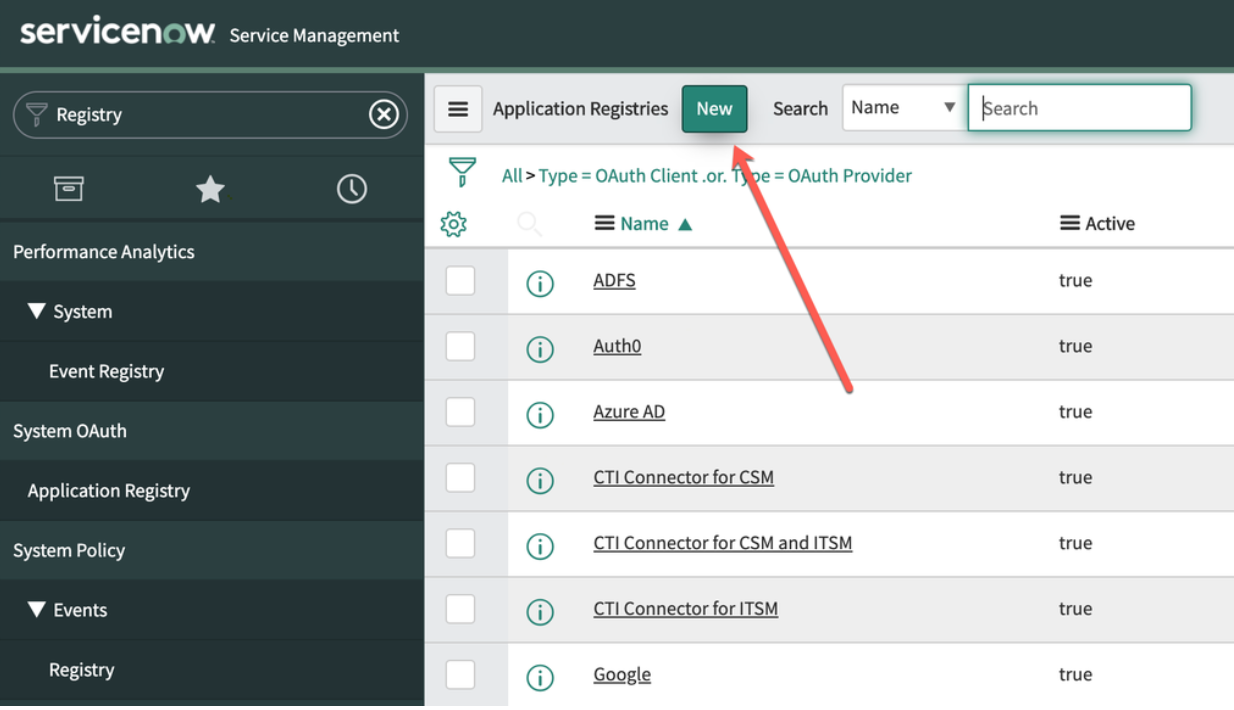Viewport: 1234px width, 710px height.
Task: Open the column search magnifier
Action: click(530, 223)
